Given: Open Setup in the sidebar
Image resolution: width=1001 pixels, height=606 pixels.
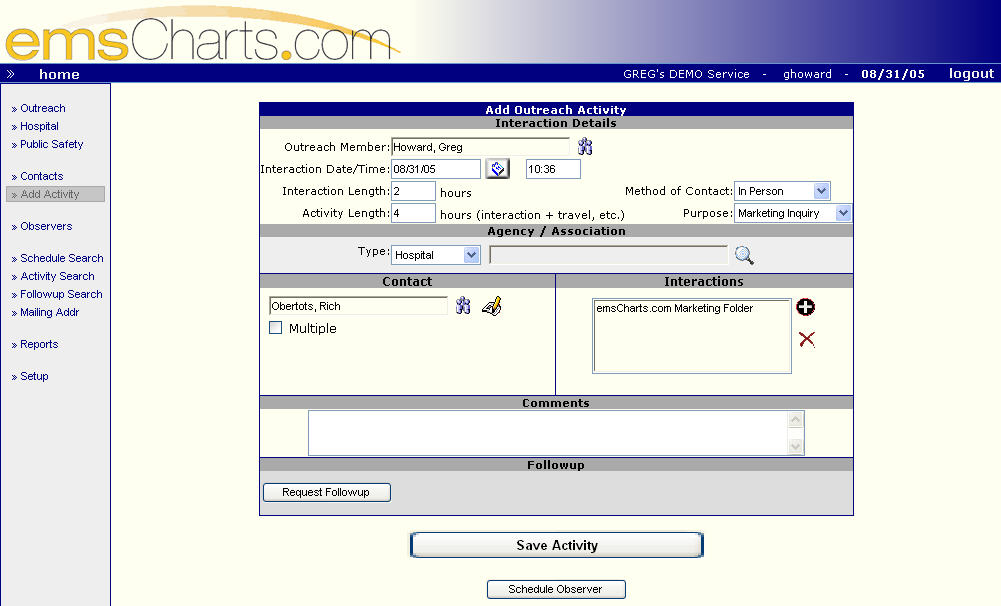Looking at the screenshot, I should tap(34, 376).
